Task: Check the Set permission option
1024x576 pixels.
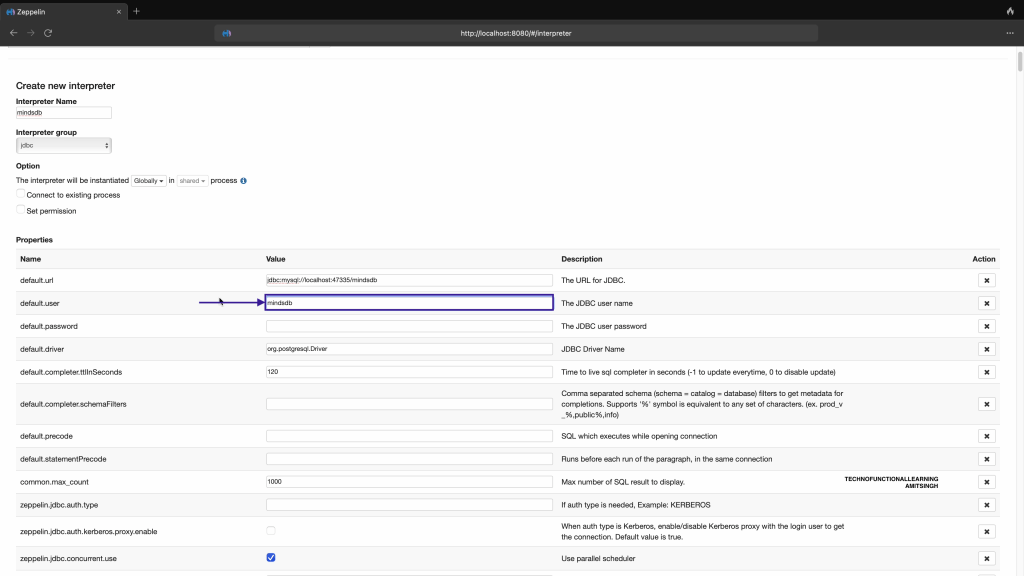Action: pos(21,211)
